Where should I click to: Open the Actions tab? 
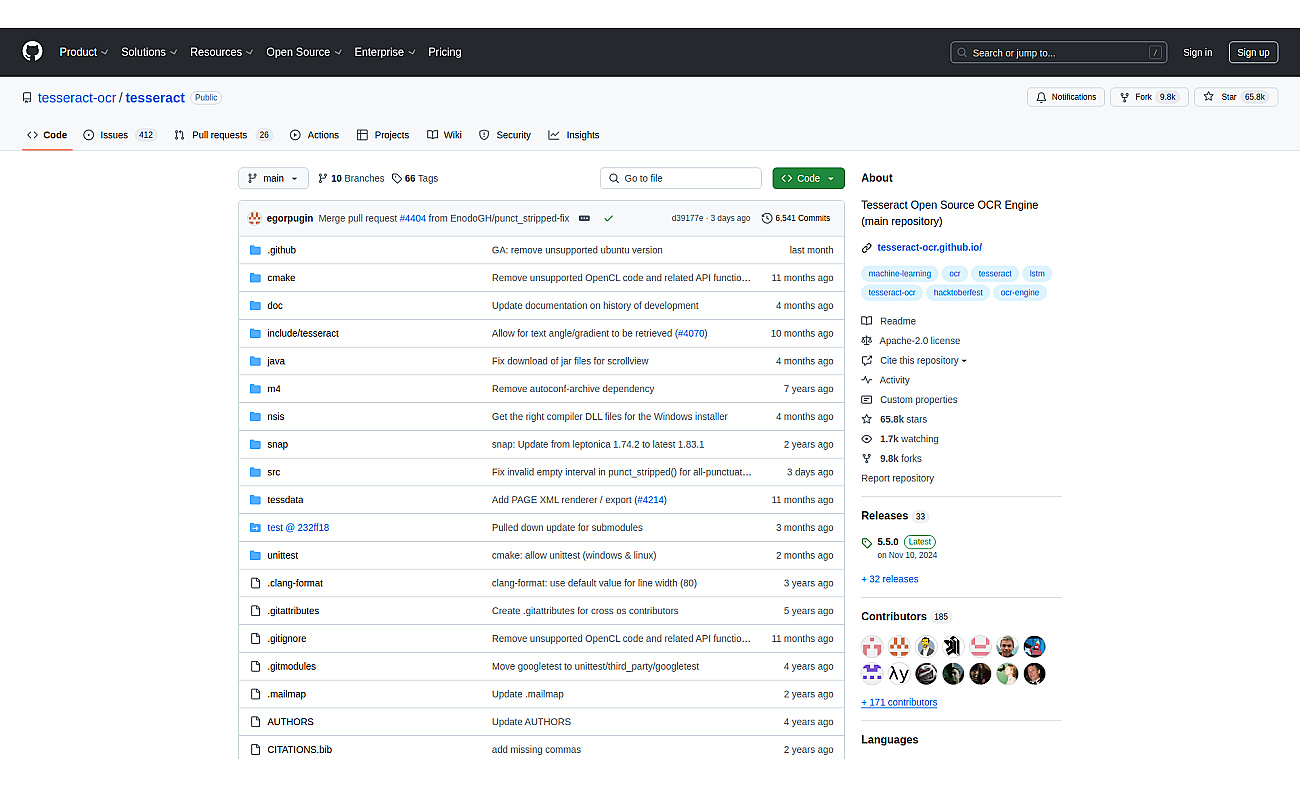314,135
